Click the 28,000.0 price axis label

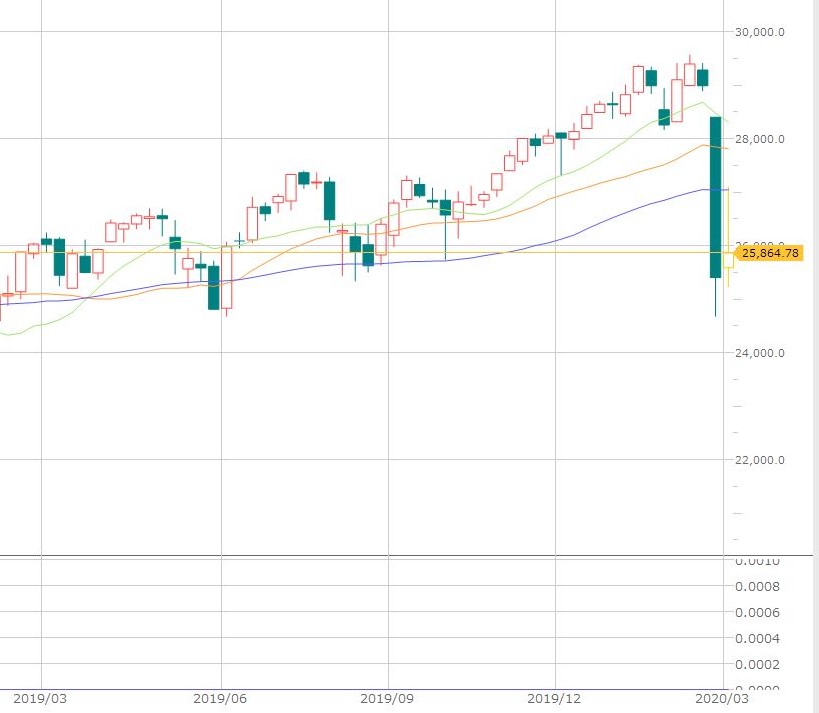coord(759,139)
